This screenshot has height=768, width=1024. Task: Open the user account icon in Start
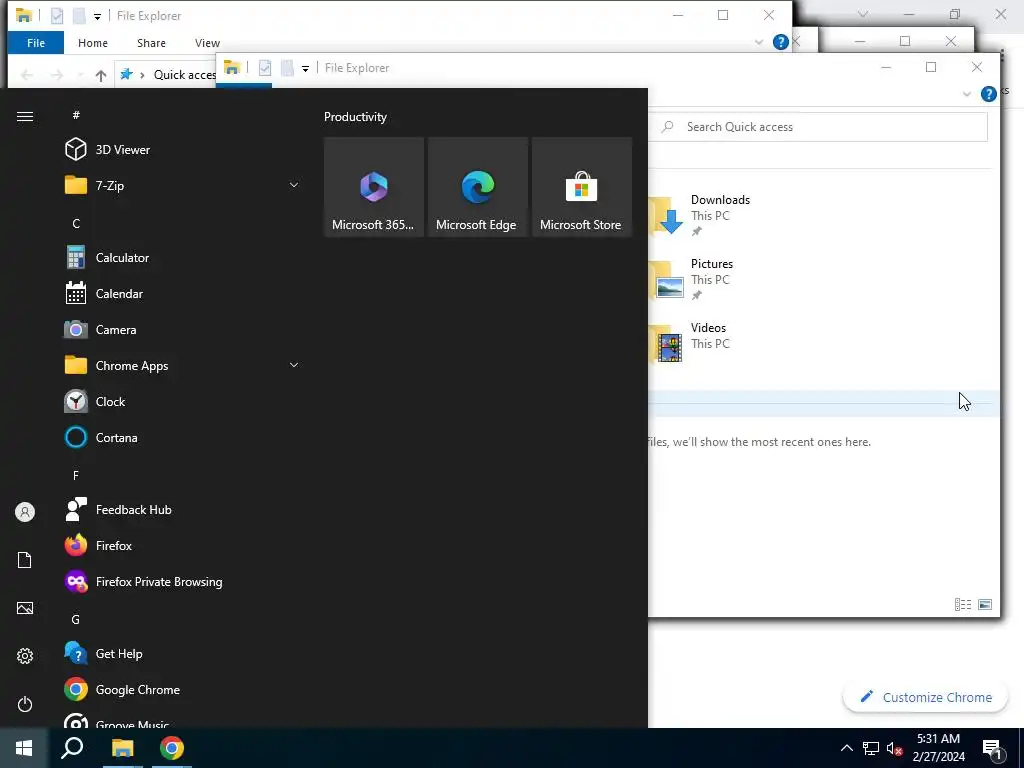(25, 512)
